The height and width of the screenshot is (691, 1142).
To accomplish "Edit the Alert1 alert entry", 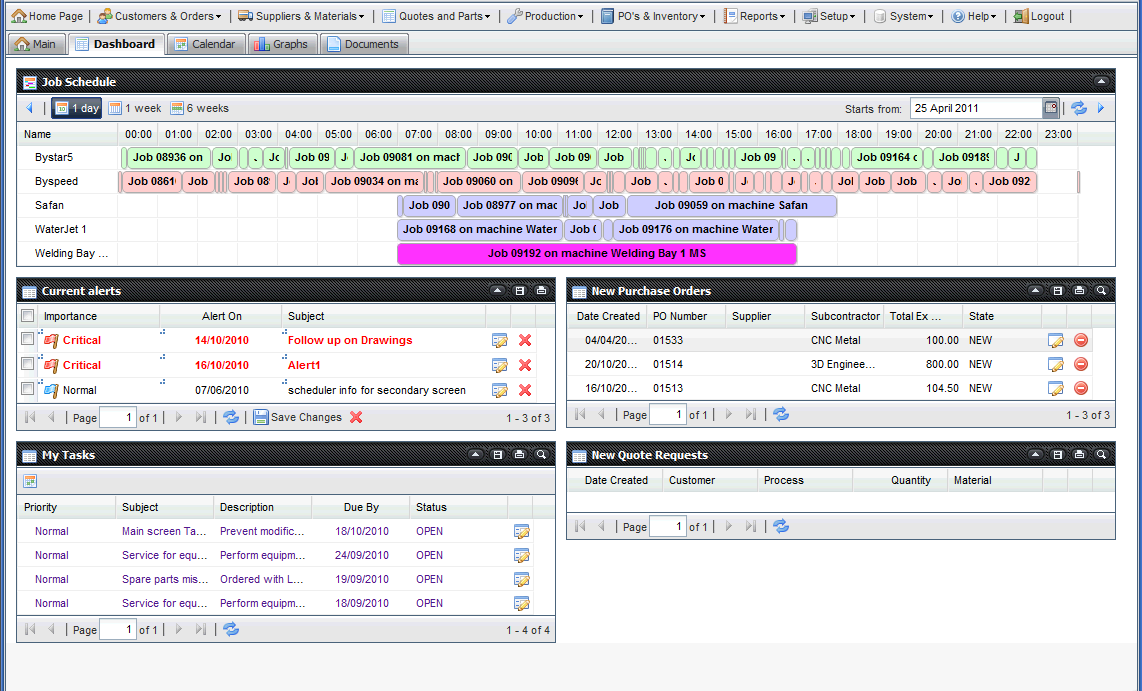I will pos(500,365).
